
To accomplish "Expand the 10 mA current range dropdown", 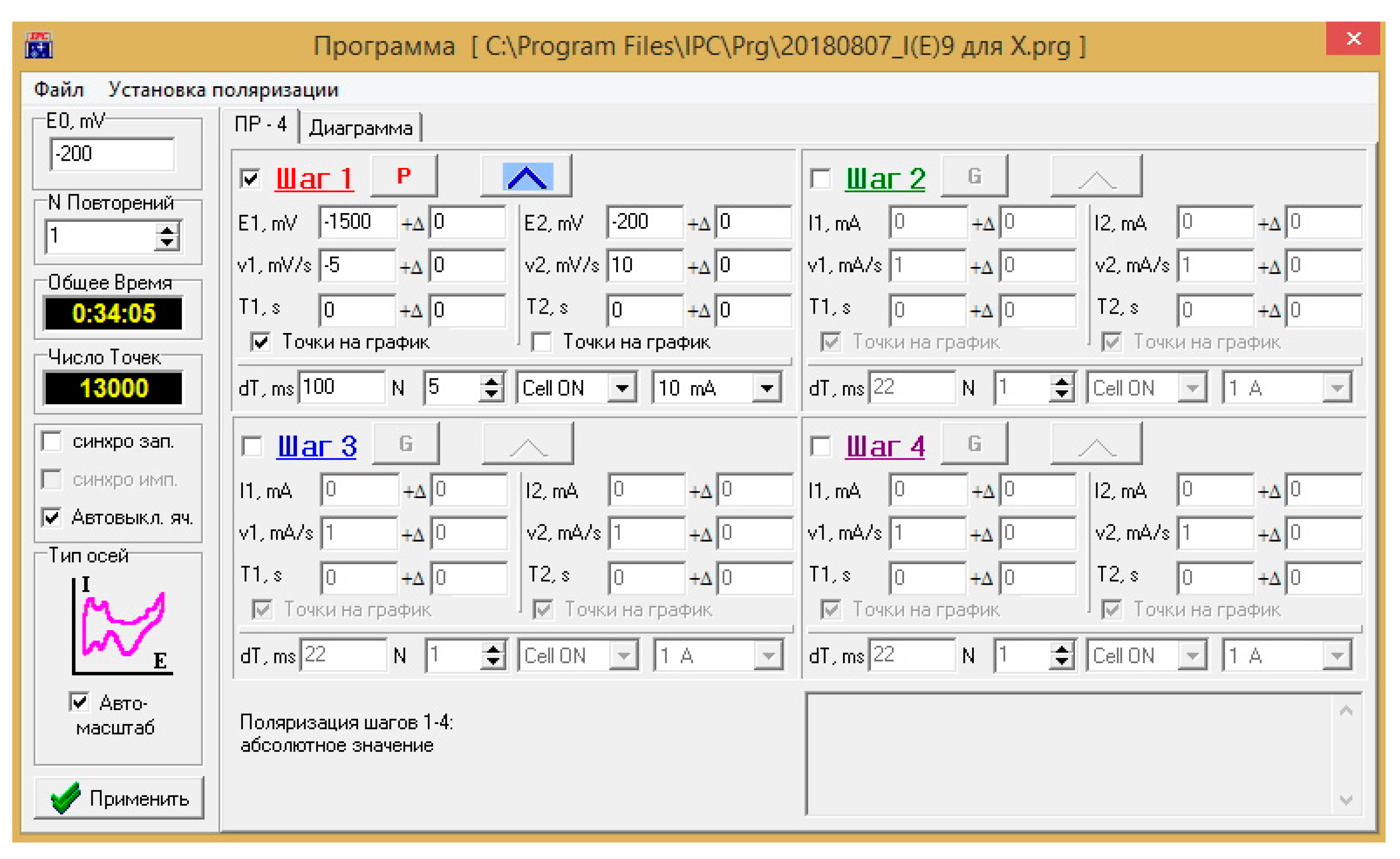I will click(x=766, y=388).
